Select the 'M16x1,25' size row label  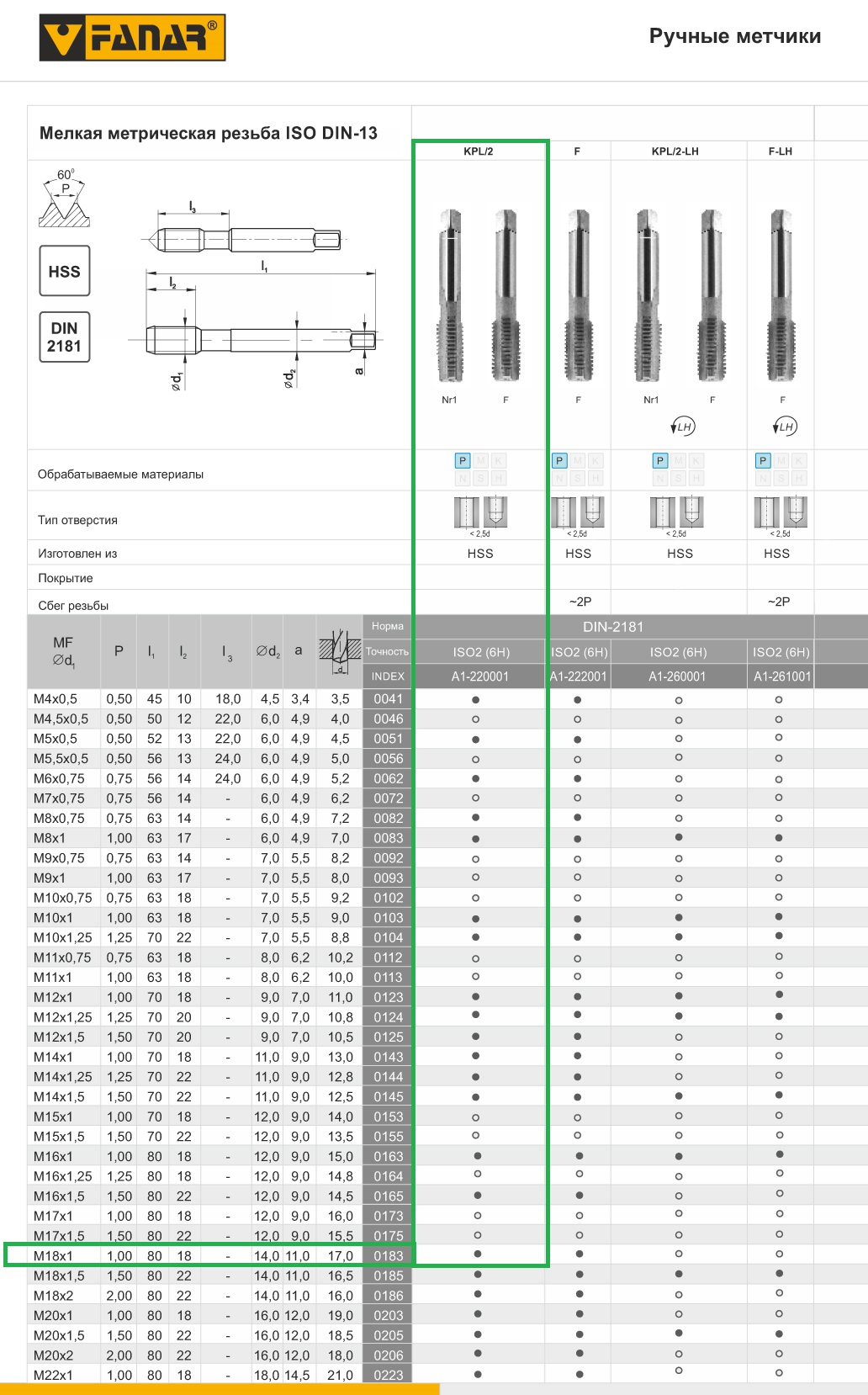63,1176
